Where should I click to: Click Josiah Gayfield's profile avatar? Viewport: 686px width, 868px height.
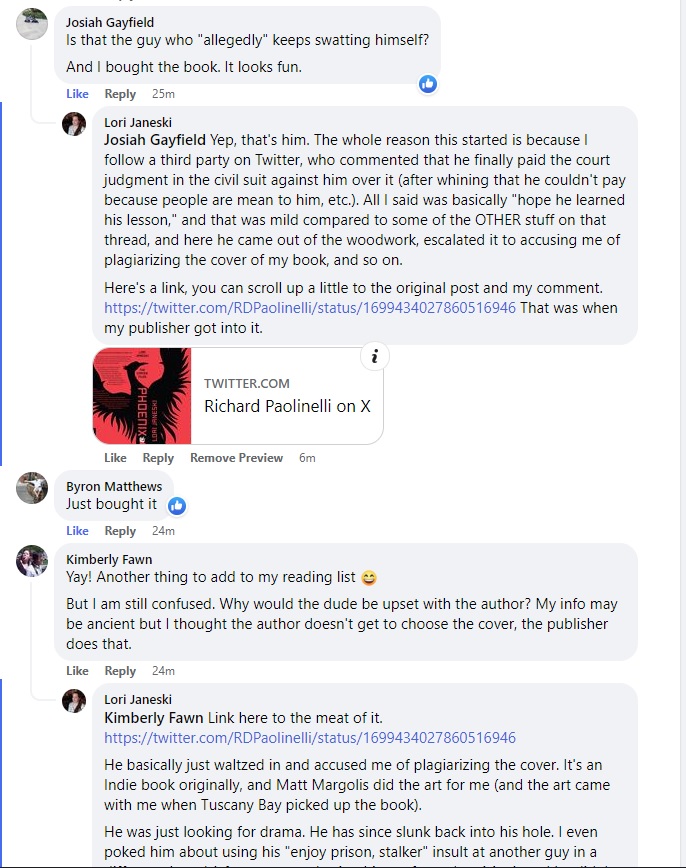point(32,23)
